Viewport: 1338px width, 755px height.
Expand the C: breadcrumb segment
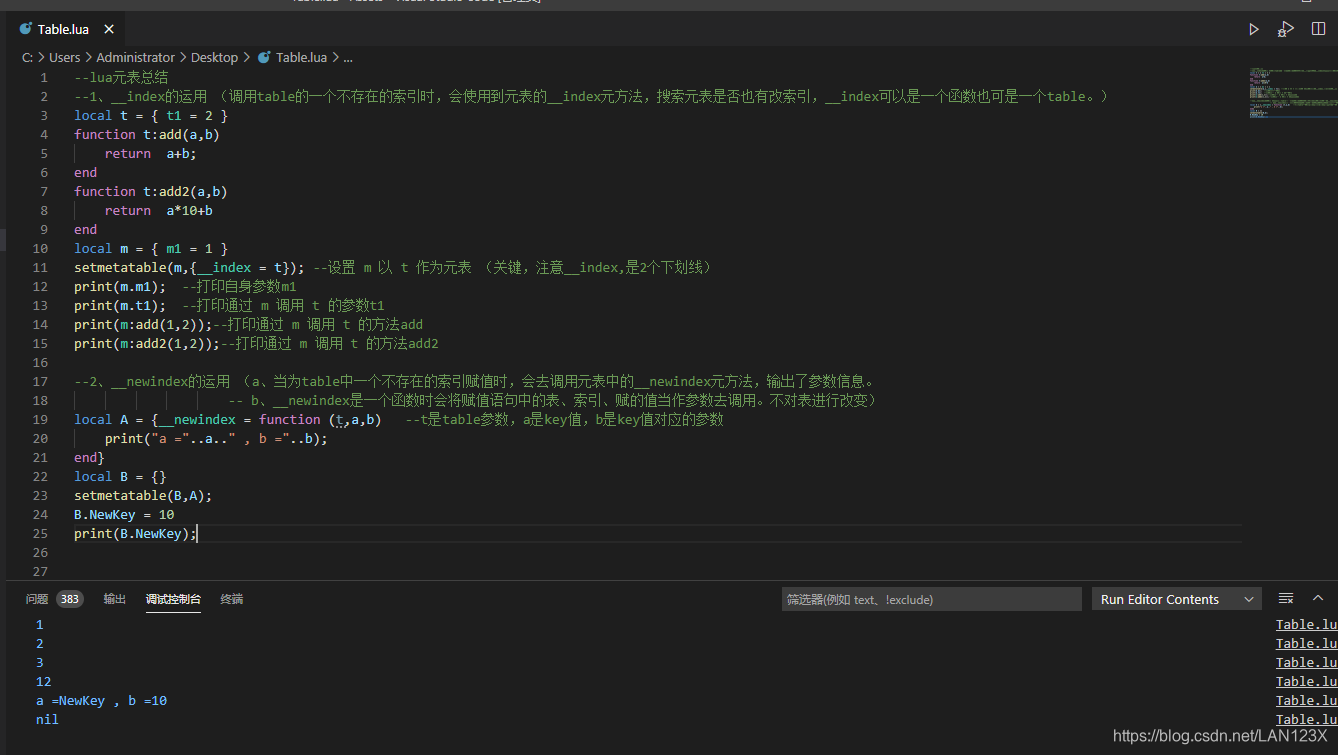coord(27,57)
